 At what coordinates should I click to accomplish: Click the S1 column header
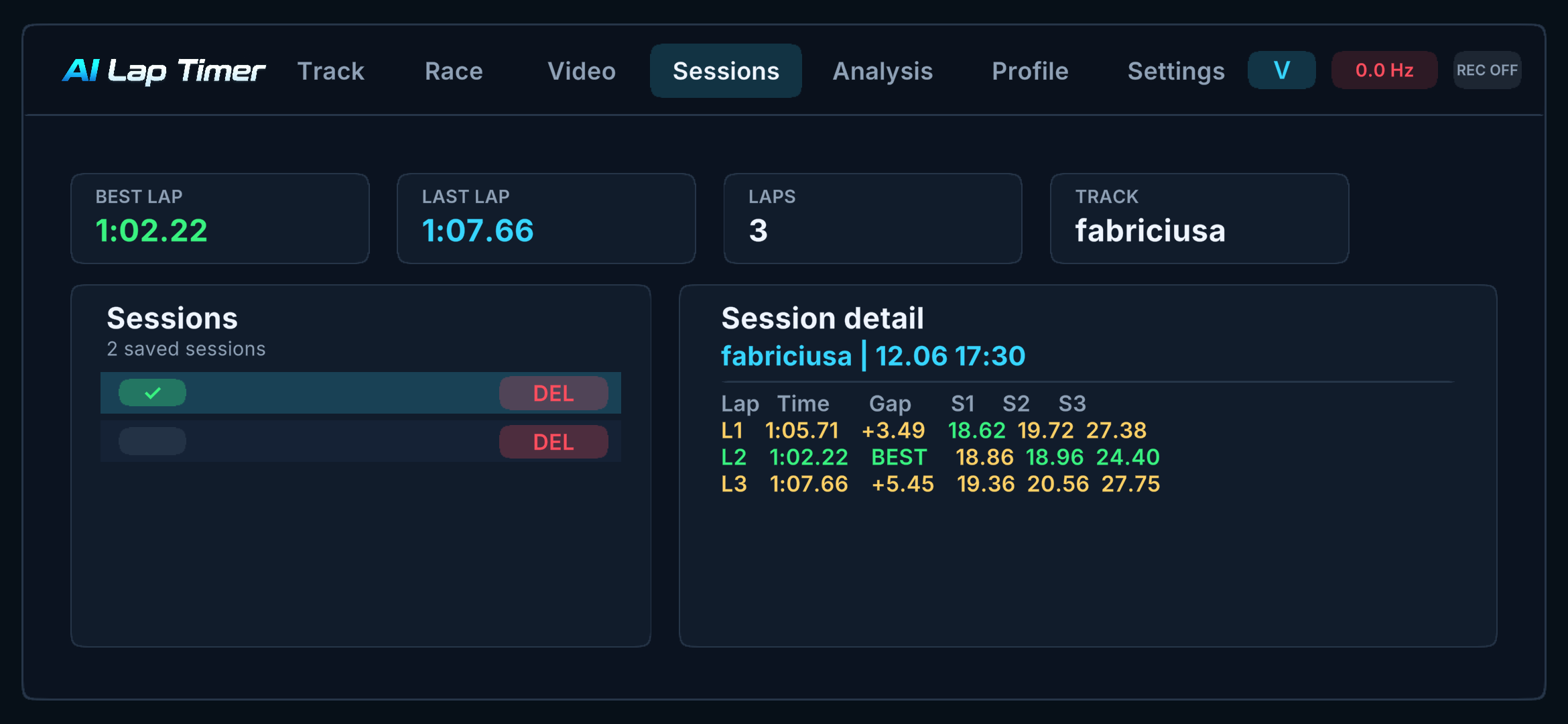tap(963, 404)
